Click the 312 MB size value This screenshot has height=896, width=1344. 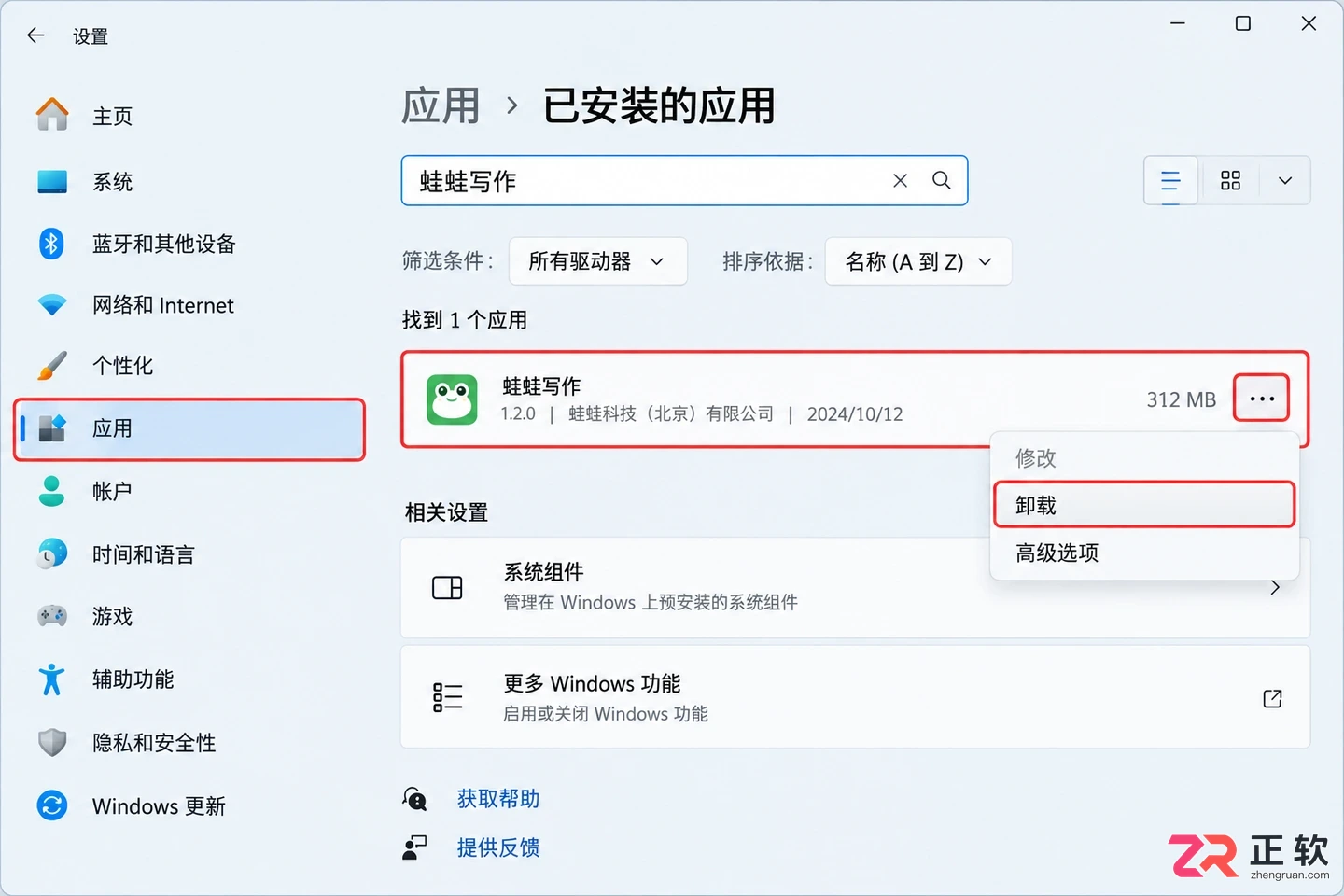click(1182, 399)
